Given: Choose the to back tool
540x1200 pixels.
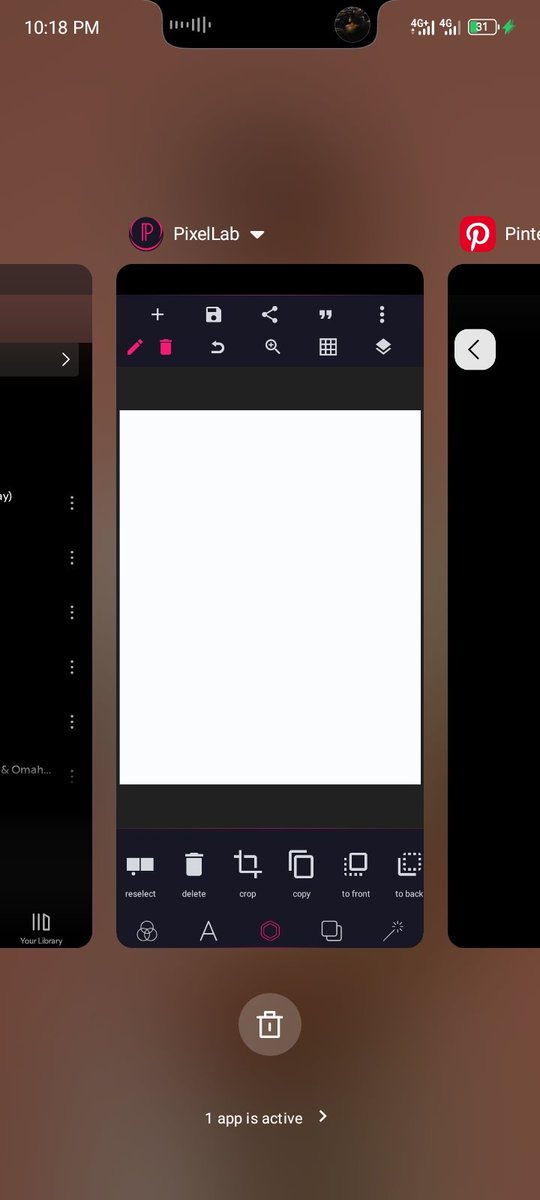Looking at the screenshot, I should [409, 874].
